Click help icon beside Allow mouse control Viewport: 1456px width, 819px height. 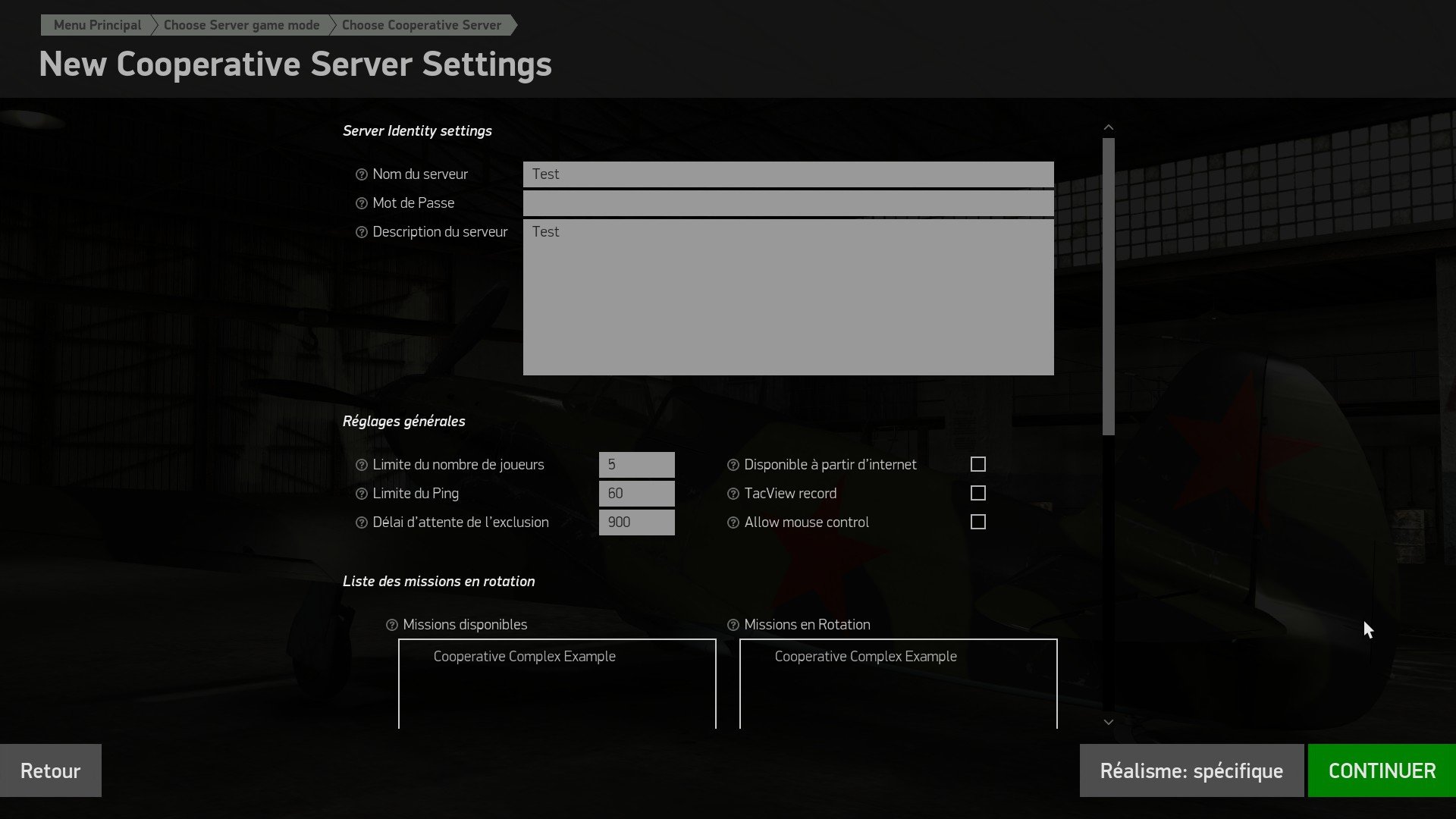733,522
